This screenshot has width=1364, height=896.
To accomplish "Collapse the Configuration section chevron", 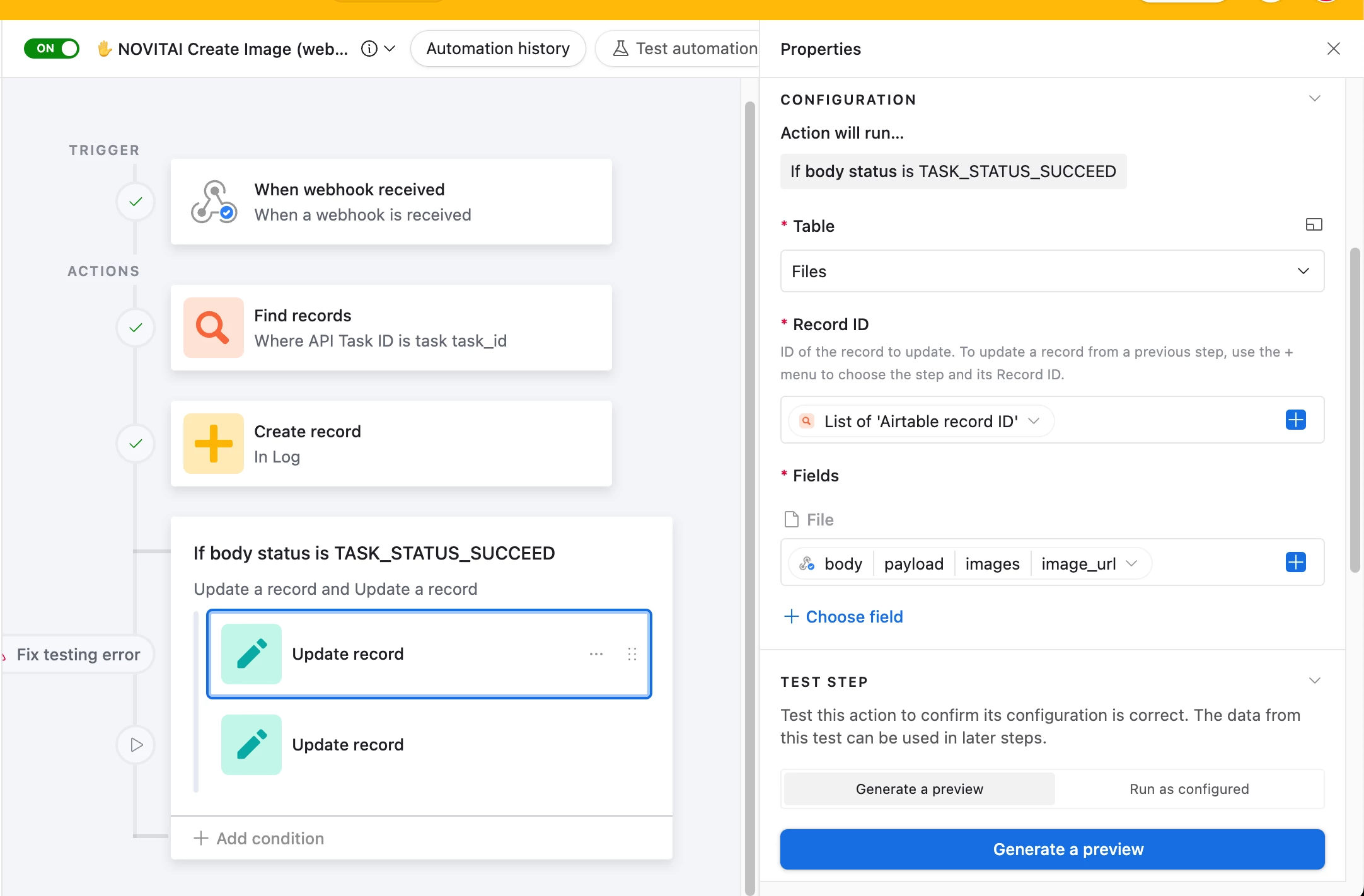I will pos(1314,99).
